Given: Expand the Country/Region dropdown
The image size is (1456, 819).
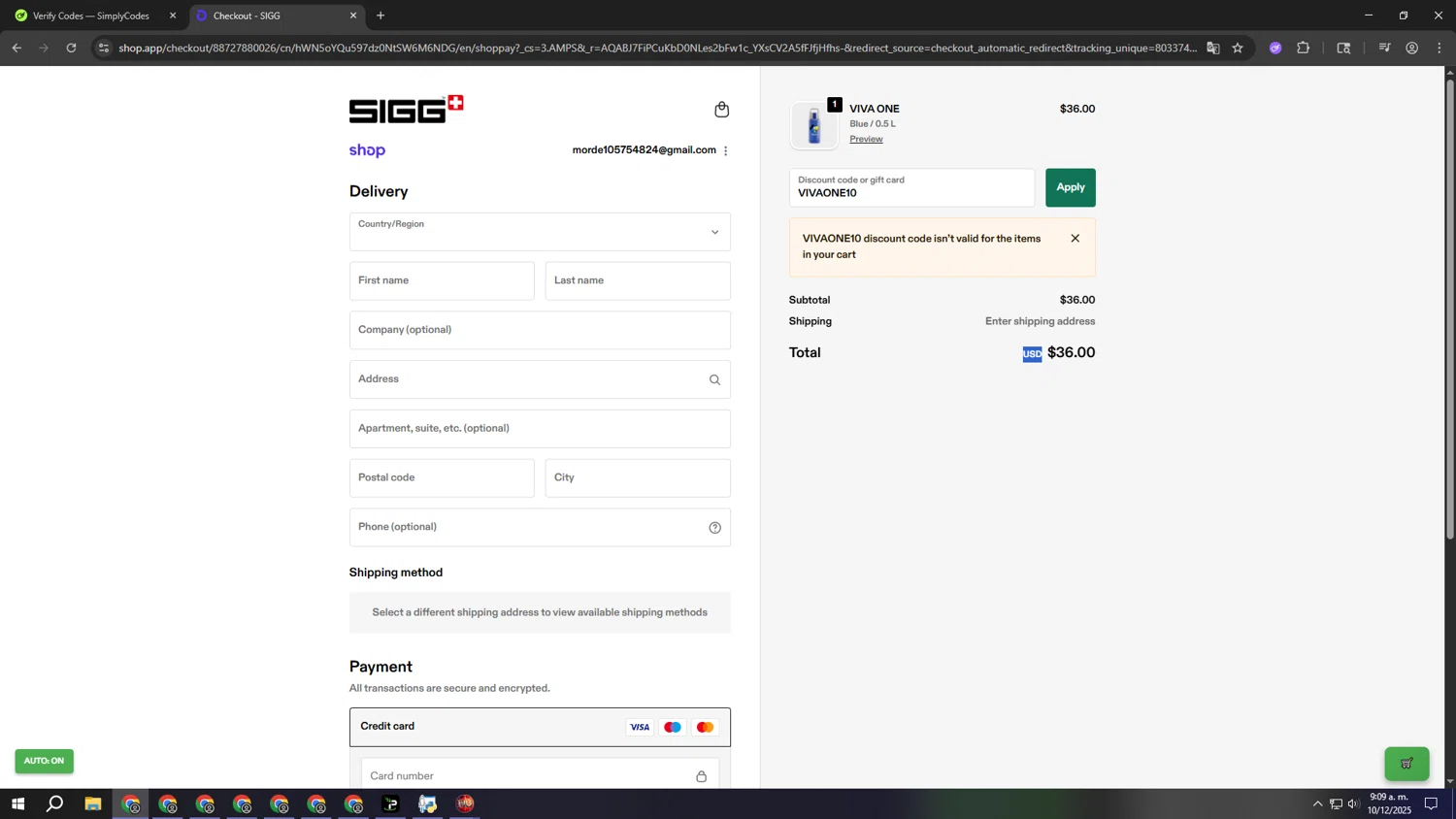Looking at the screenshot, I should (x=540, y=232).
